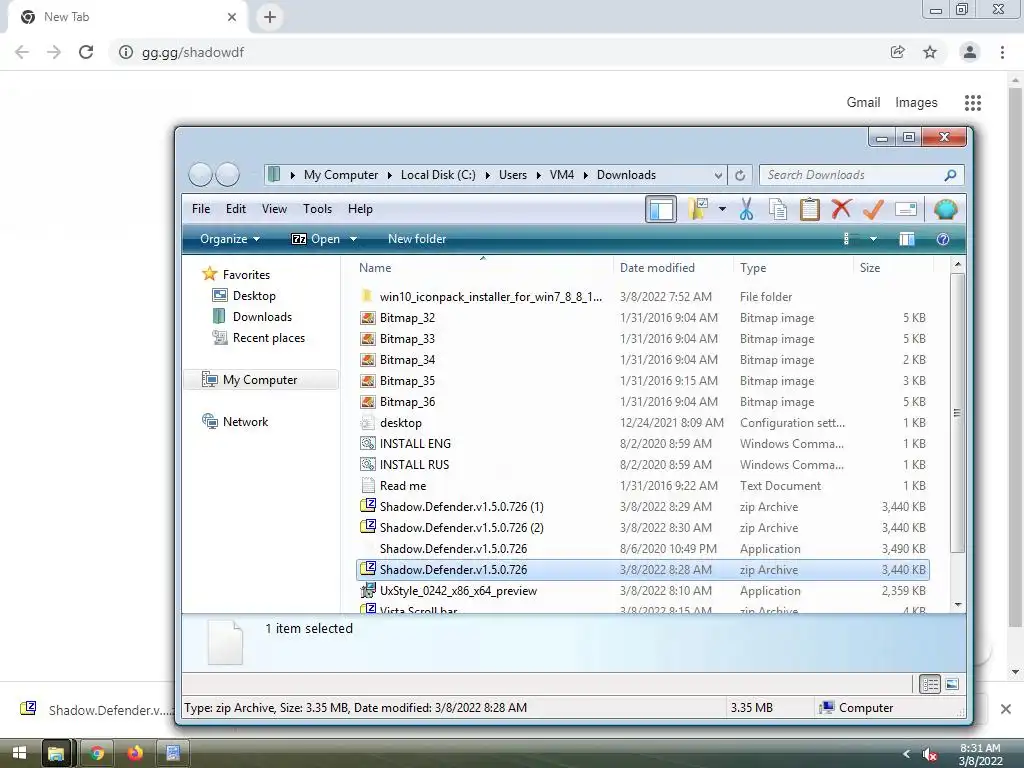Select My Computer in navigation pane

(260, 379)
